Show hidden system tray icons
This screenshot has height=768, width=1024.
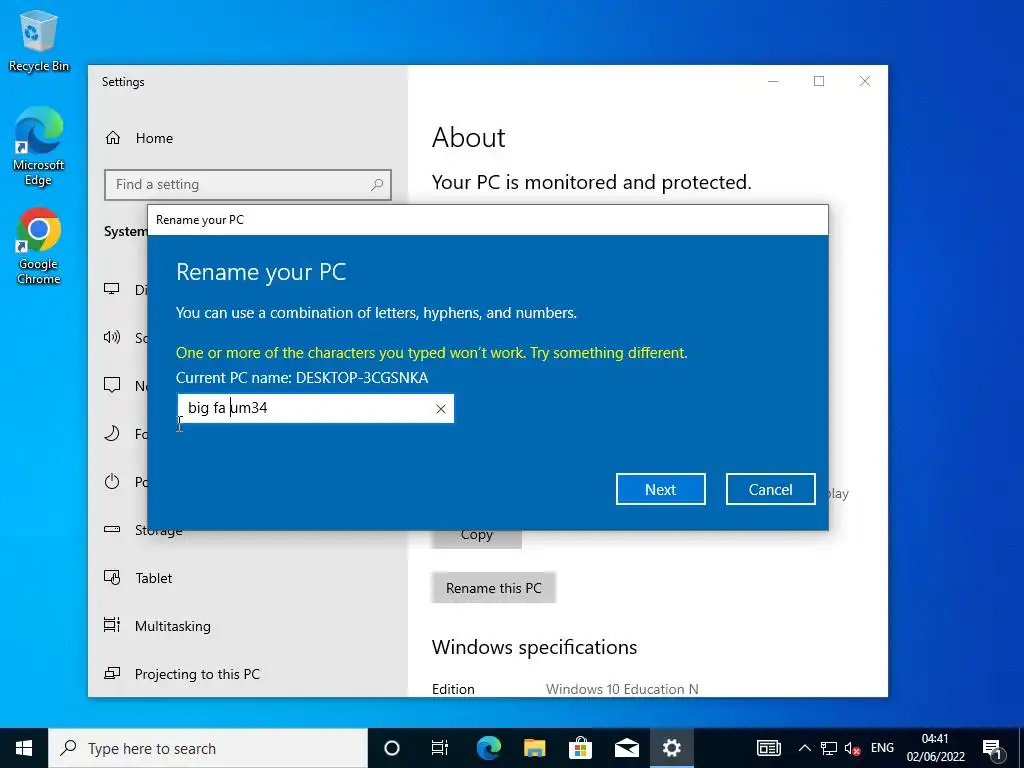pyautogui.click(x=805, y=748)
